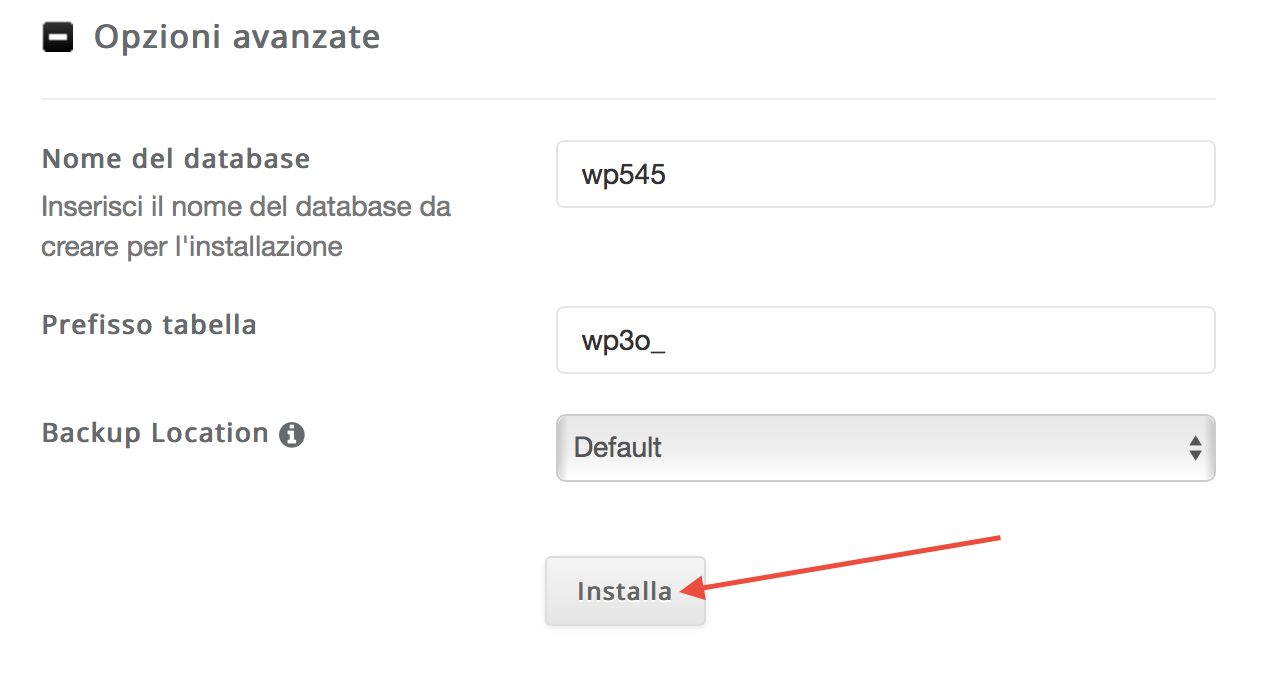The height and width of the screenshot is (692, 1282).
Task: Open the Backup Location dropdown
Action: click(885, 447)
